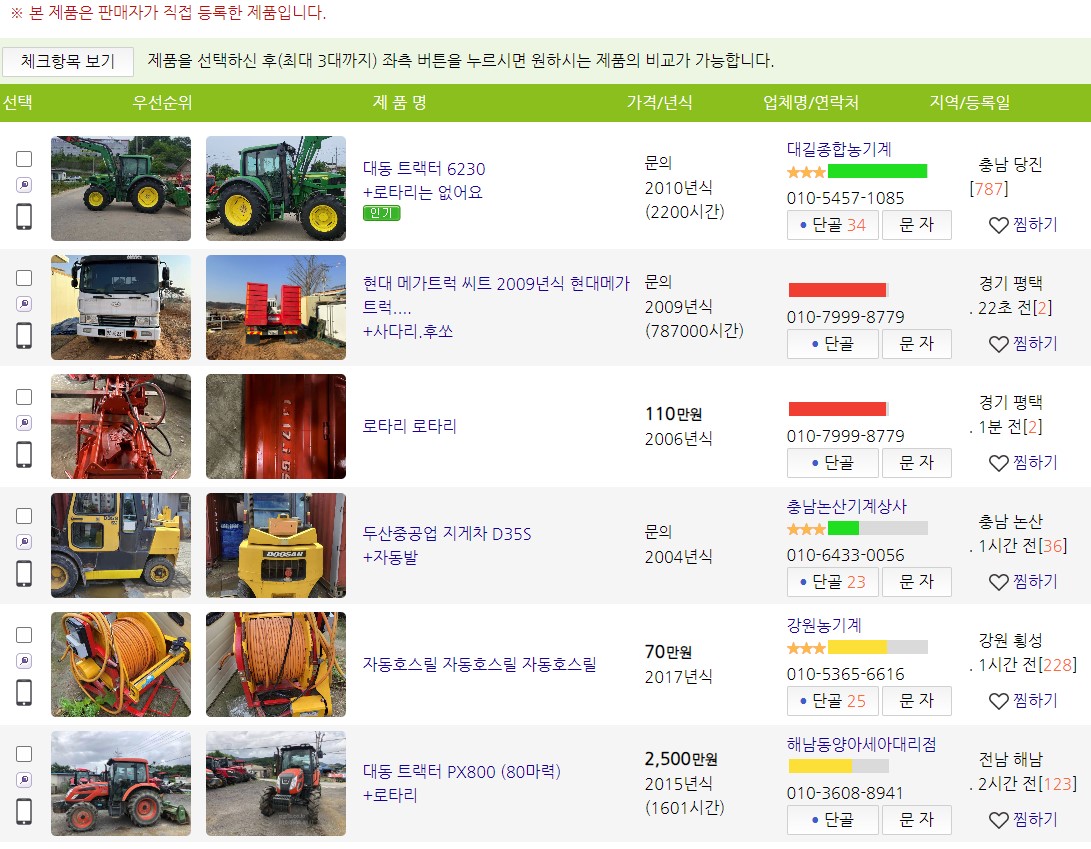Screen dimensions: 1091x849
Task: Click phone icon in 자동호스릴 row
Action: (24, 692)
